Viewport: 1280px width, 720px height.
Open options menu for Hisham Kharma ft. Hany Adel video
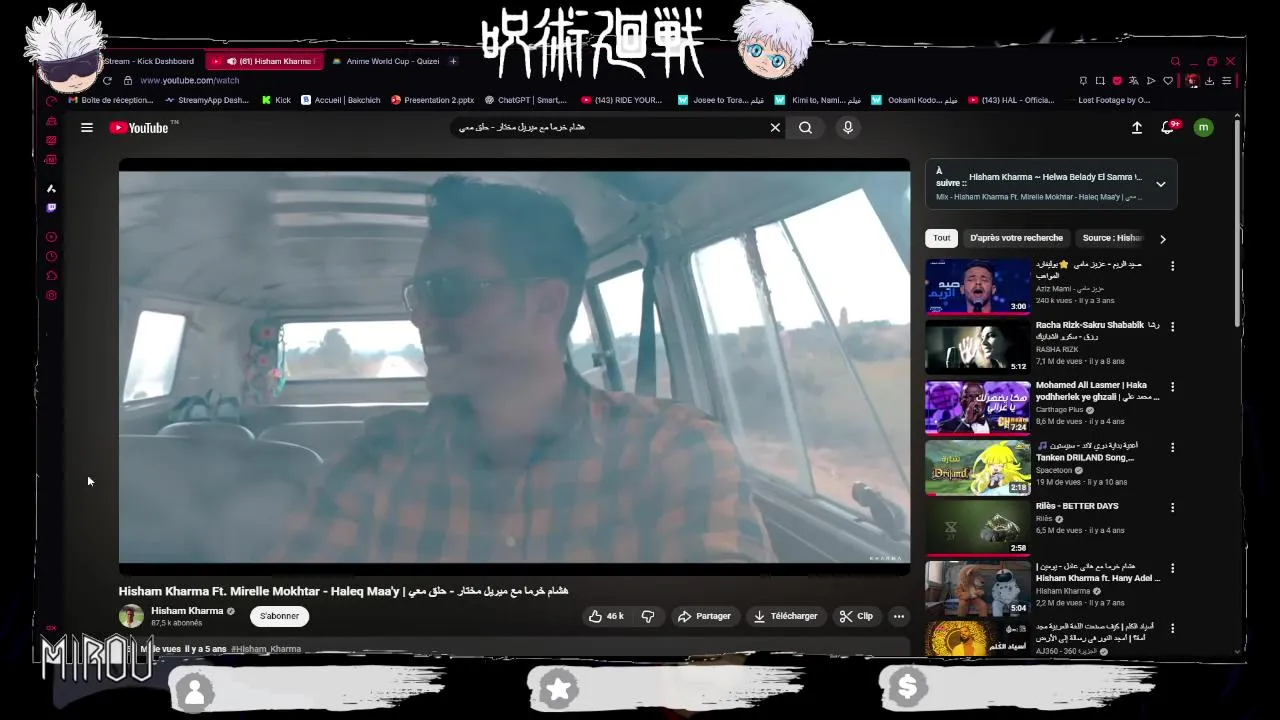pyautogui.click(x=1172, y=568)
